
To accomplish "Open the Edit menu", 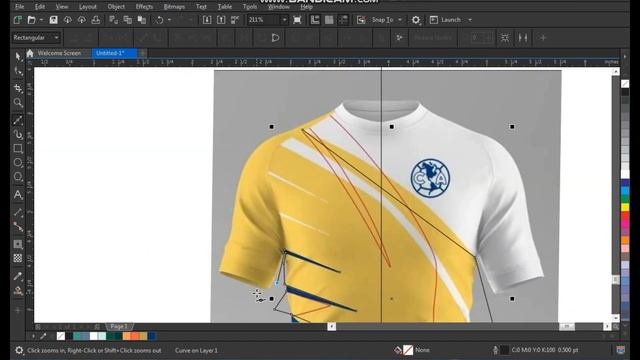I will click(40, 7).
